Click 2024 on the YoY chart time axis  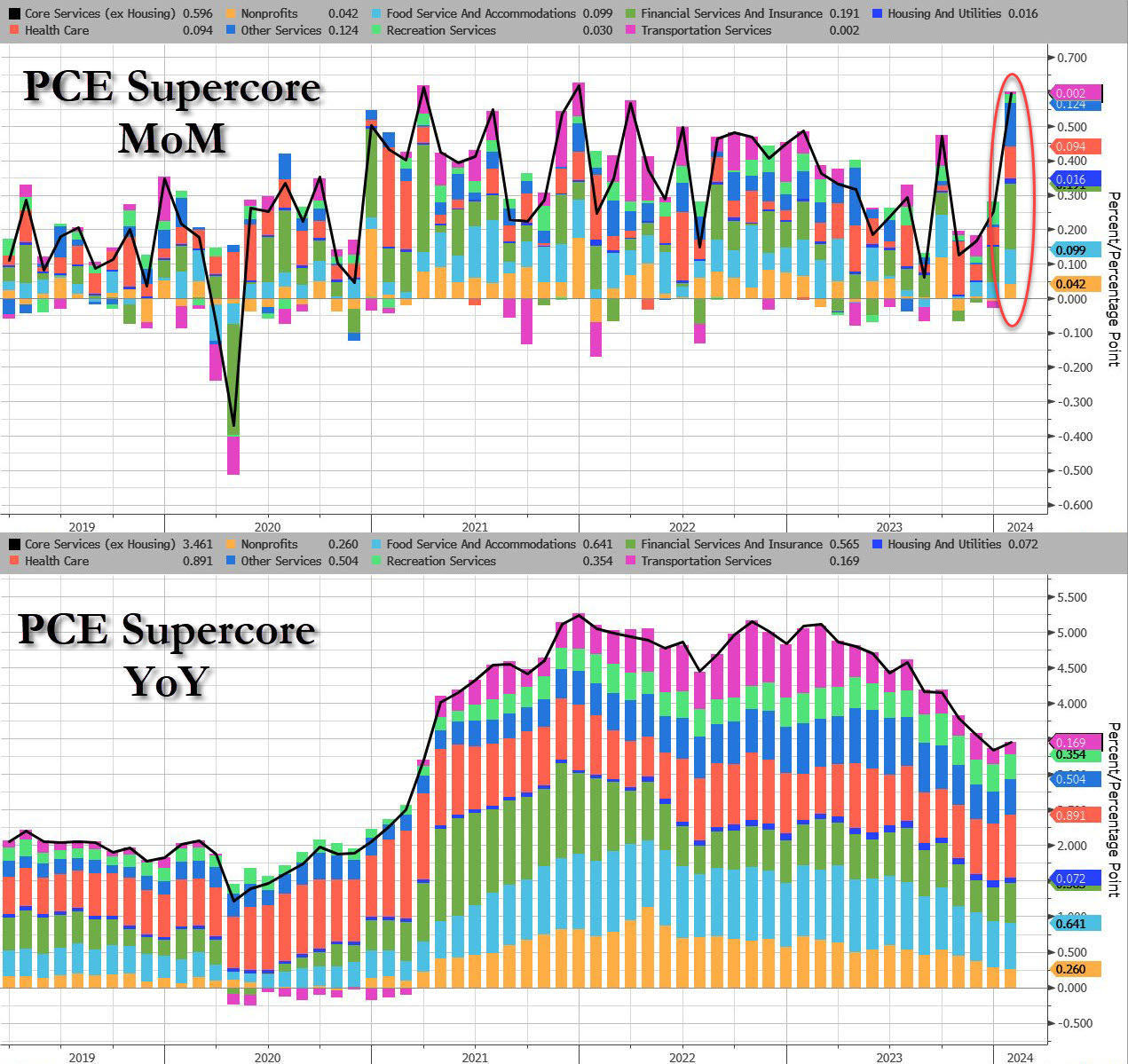pyautogui.click(x=1019, y=1057)
